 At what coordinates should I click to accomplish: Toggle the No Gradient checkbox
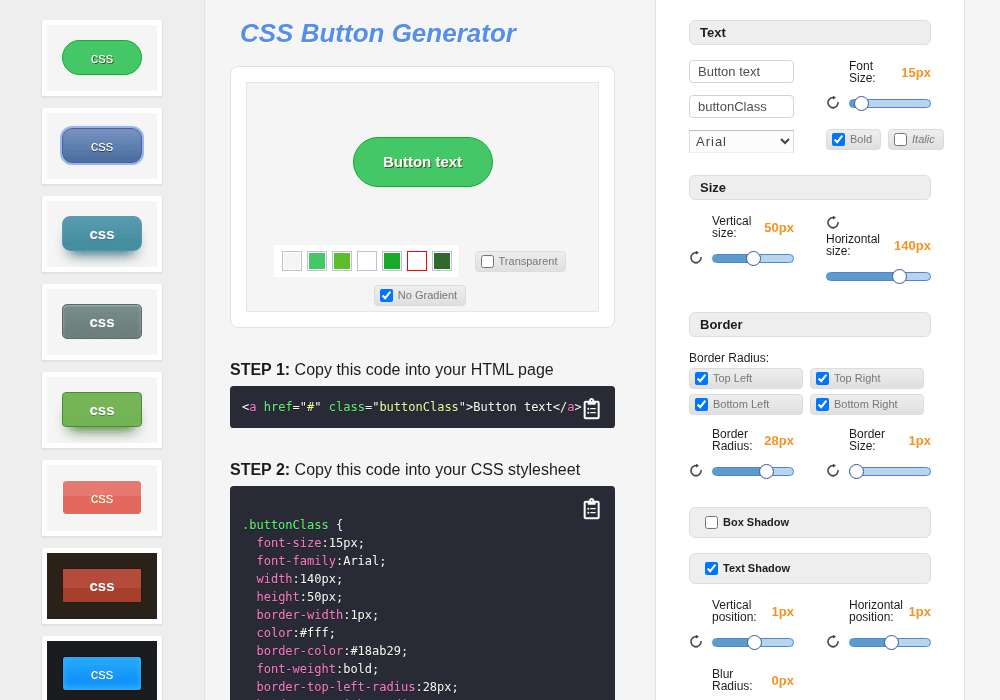(x=386, y=295)
